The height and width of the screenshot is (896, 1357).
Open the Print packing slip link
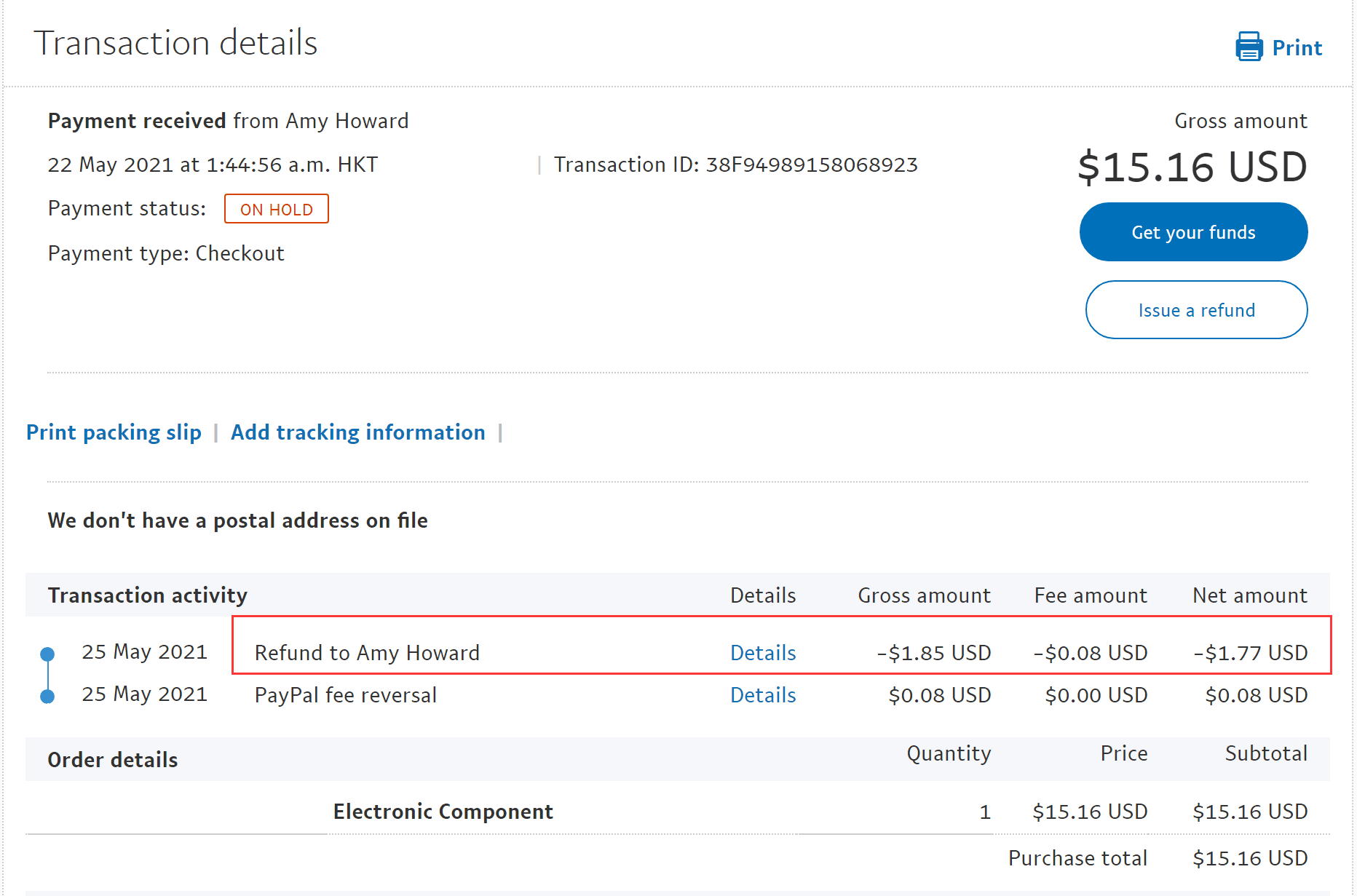(114, 432)
